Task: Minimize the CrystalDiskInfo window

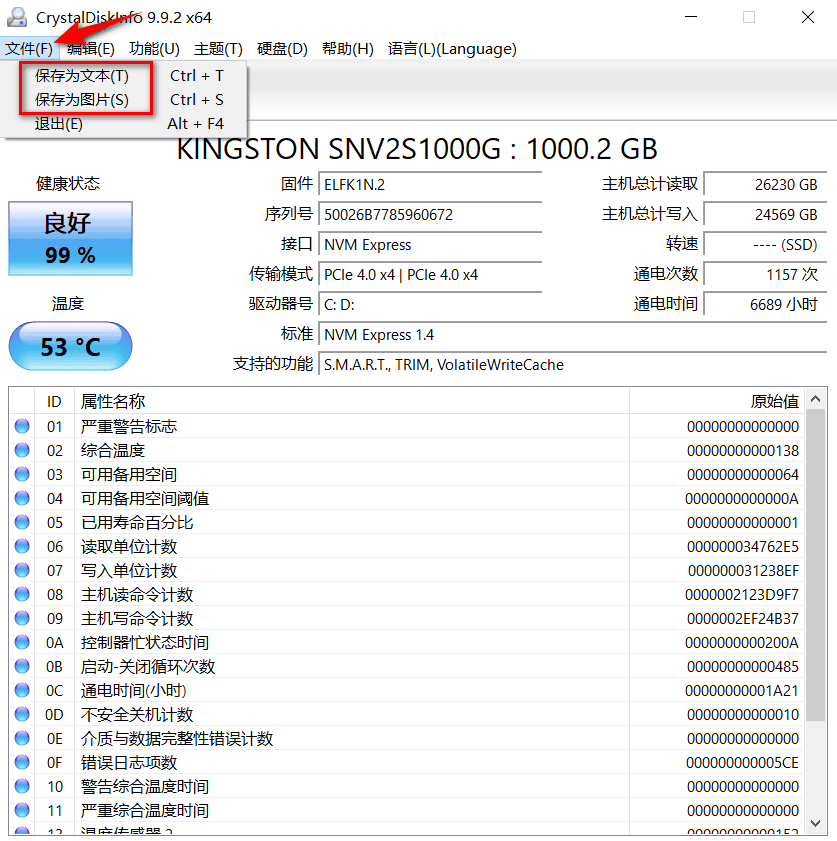Action: [691, 17]
